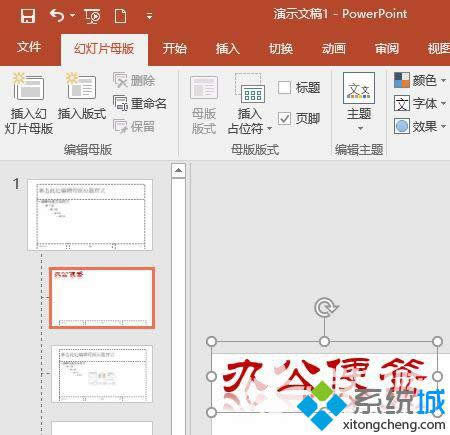This screenshot has height=435, width=450.
Task: Open the 插入 ribbon tab
Action: point(227,49)
